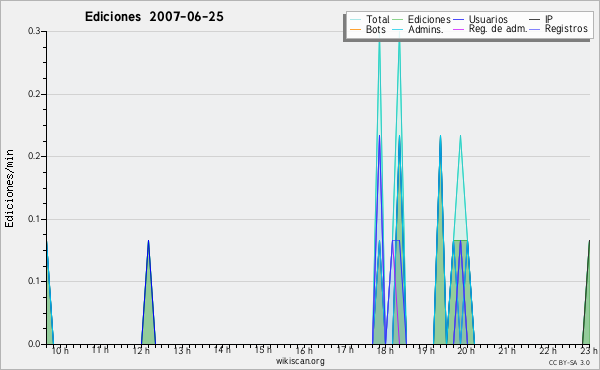Click the '13 h' x-axis label

[x=182, y=351]
